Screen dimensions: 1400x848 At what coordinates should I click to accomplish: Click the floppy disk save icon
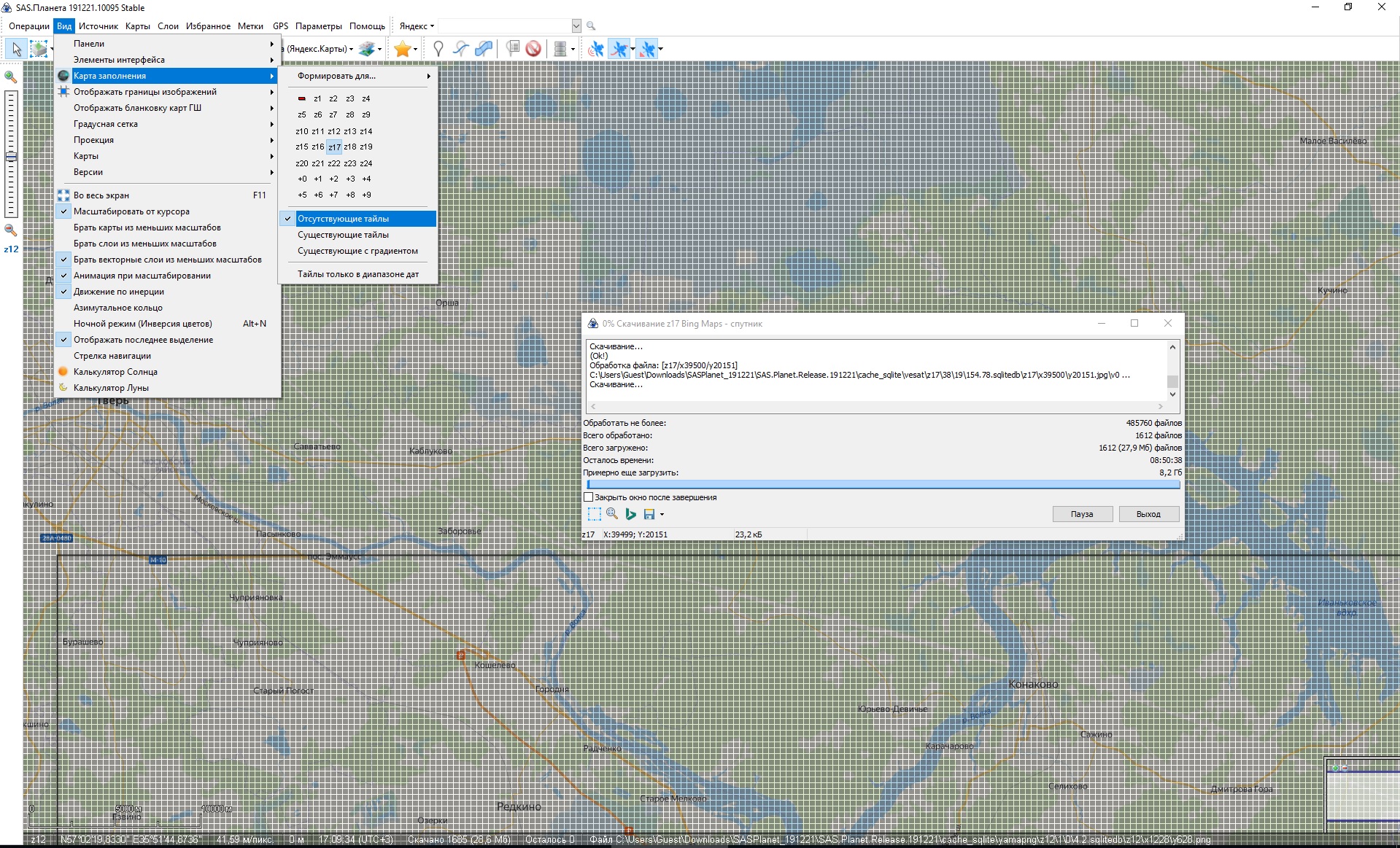(649, 514)
